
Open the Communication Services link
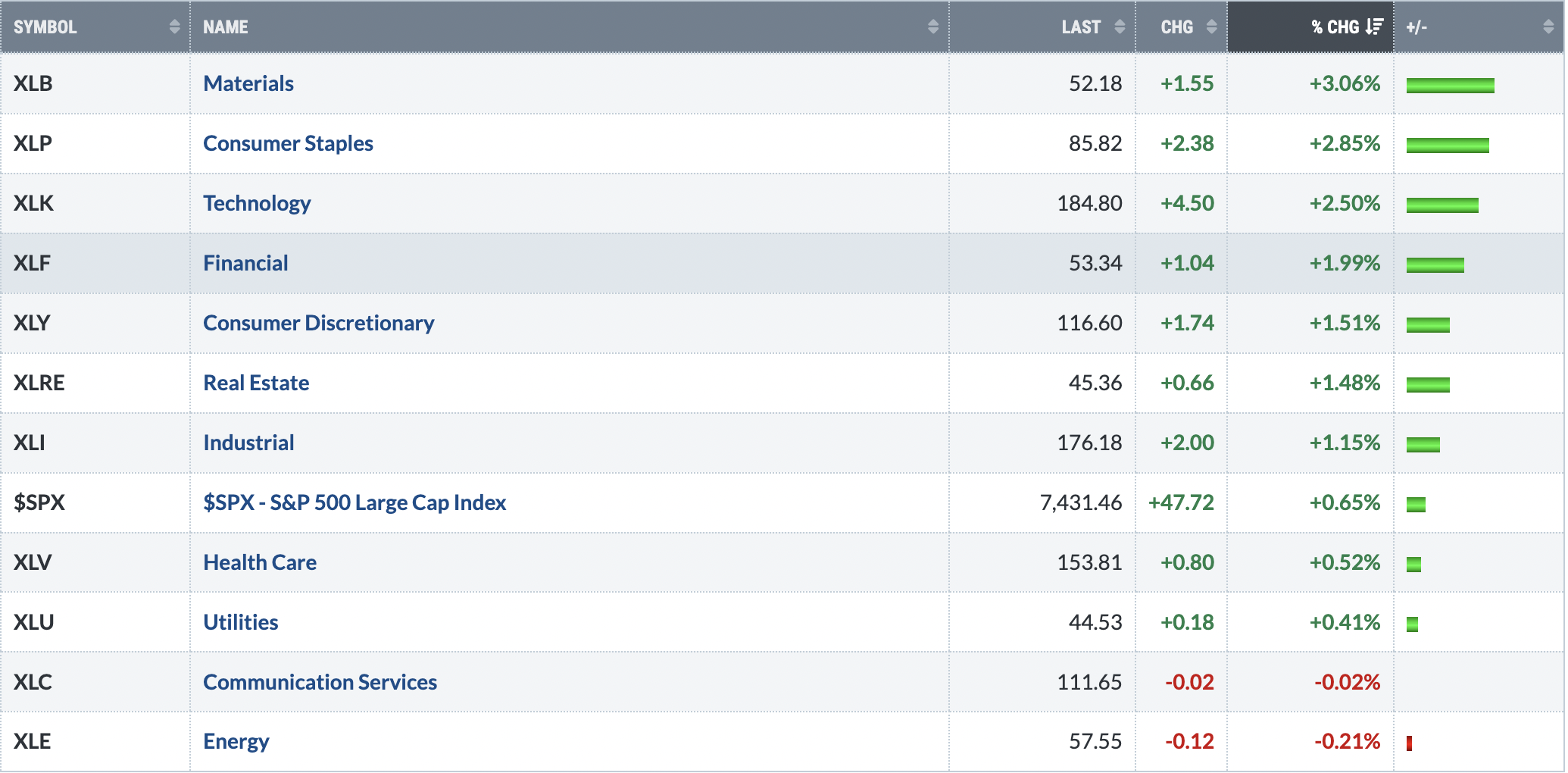pyautogui.click(x=320, y=682)
